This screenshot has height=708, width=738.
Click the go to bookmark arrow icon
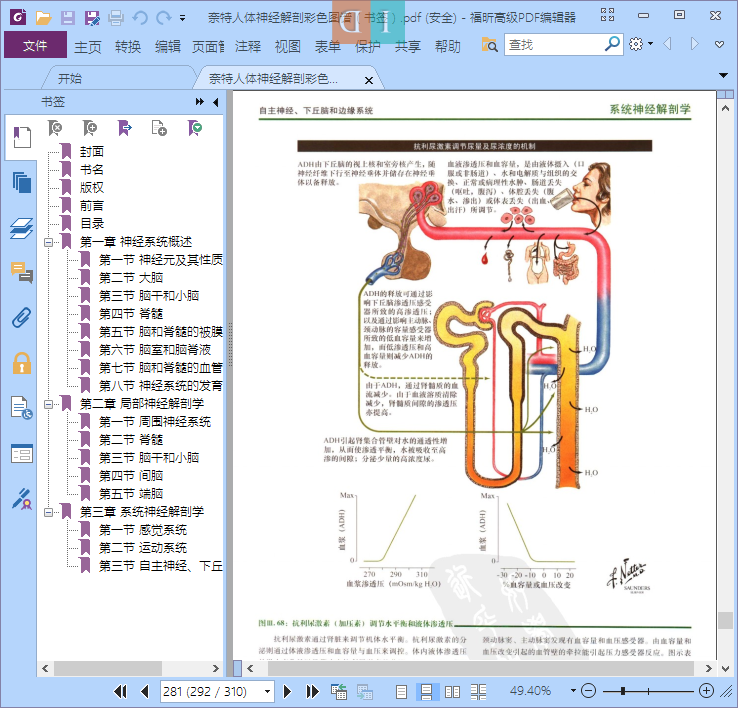pos(124,128)
